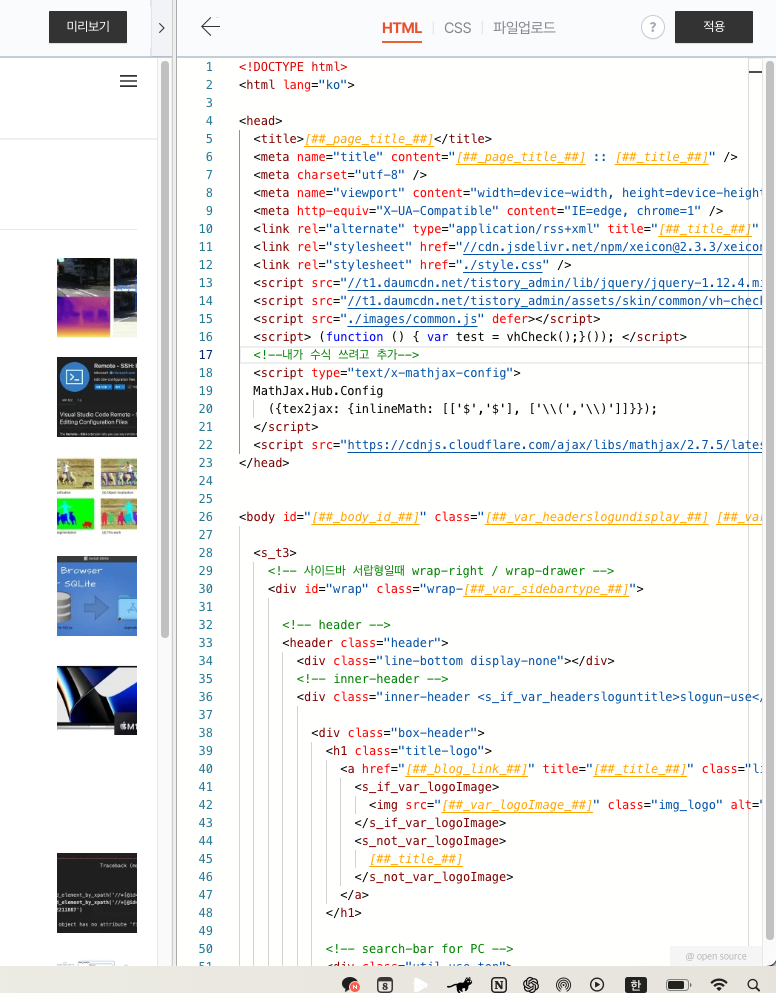Click the jquery-1.12.4 script src link

[554, 283]
